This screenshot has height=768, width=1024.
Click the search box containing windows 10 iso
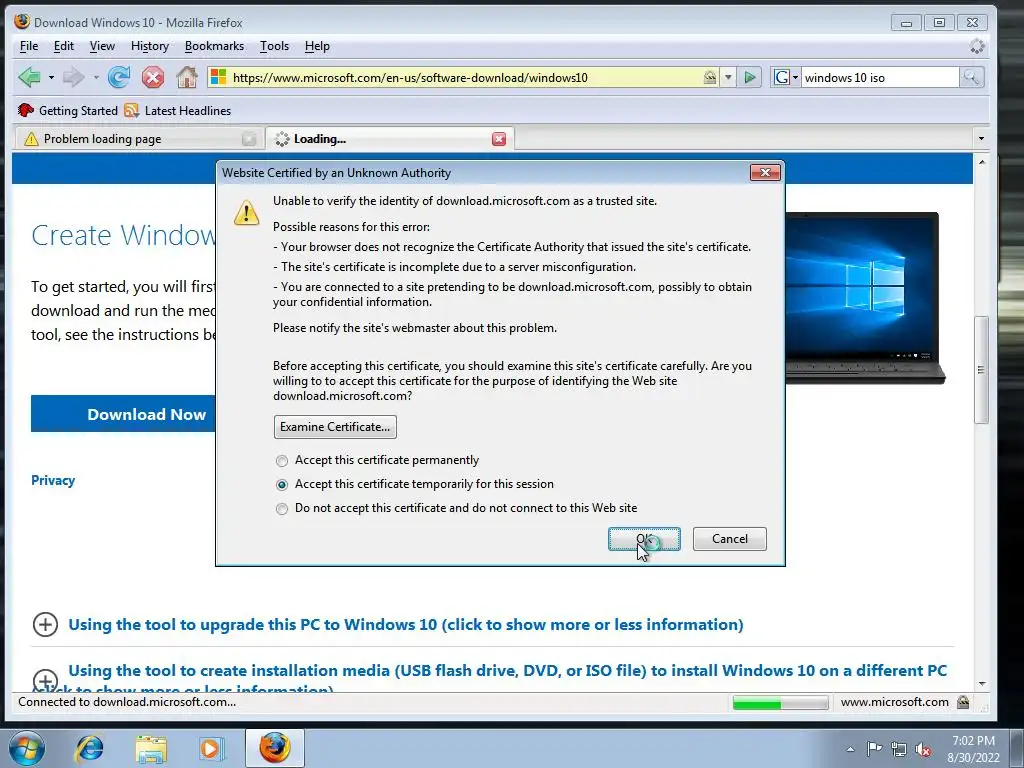click(880, 78)
